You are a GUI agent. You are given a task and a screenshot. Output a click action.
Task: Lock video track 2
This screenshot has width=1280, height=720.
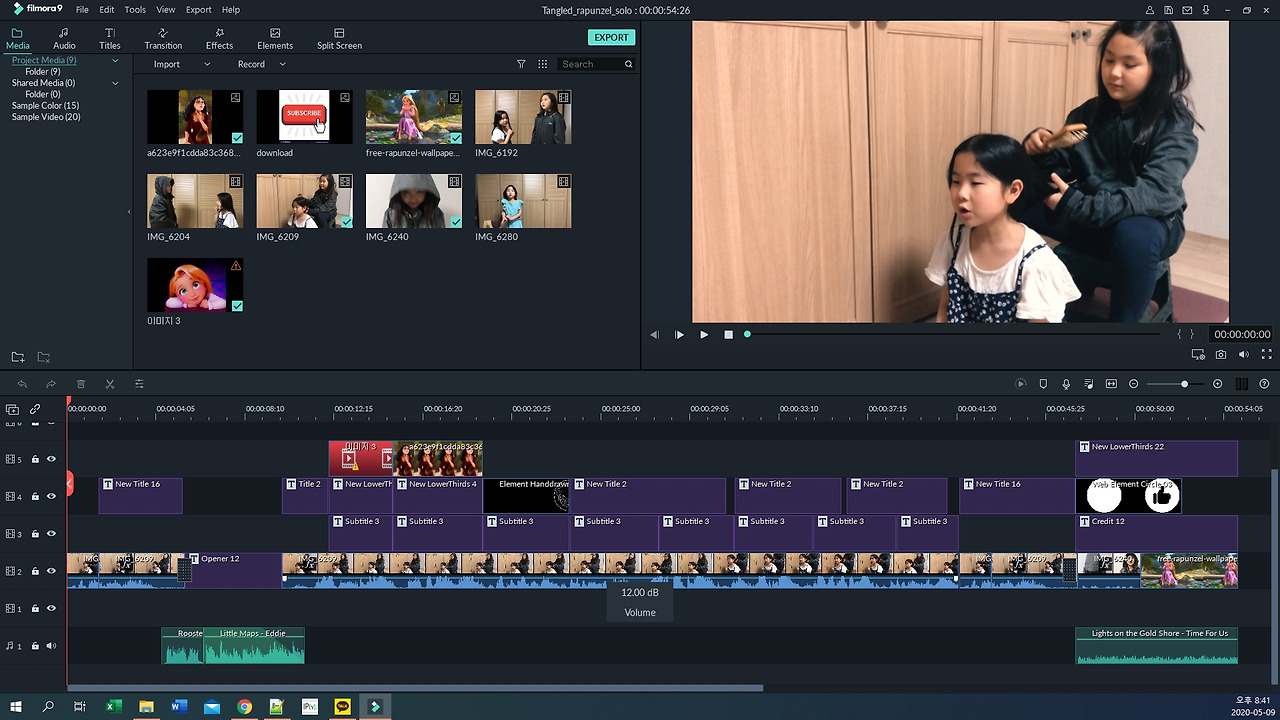[35, 571]
